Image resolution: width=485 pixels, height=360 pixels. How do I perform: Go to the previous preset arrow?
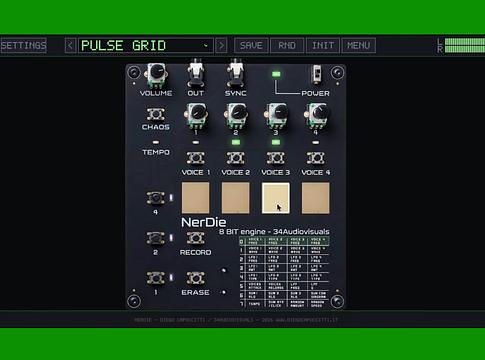pyautogui.click(x=70, y=45)
